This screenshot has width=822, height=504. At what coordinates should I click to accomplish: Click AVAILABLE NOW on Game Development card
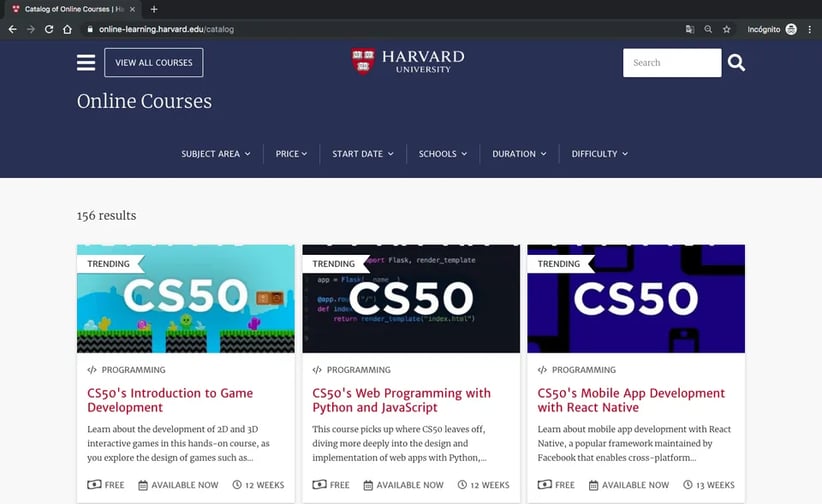pyautogui.click(x=185, y=485)
